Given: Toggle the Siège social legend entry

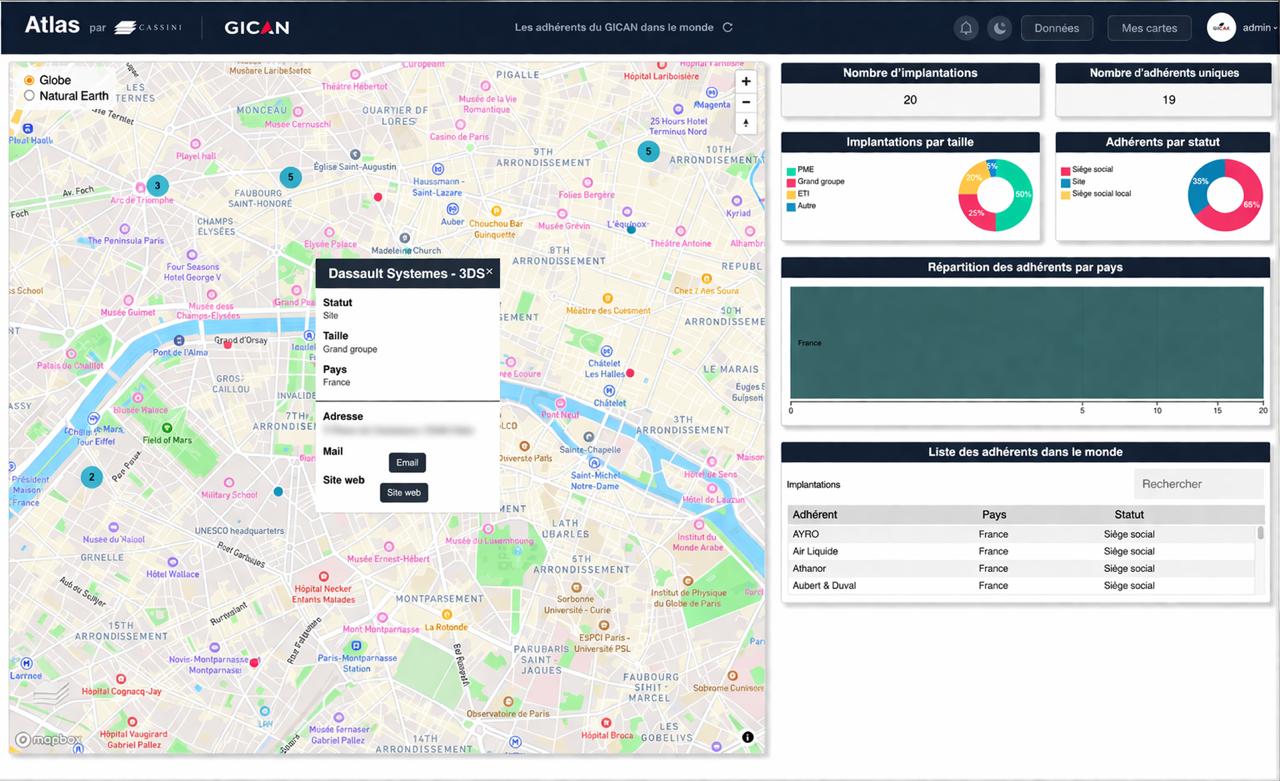Looking at the screenshot, I should [1085, 170].
